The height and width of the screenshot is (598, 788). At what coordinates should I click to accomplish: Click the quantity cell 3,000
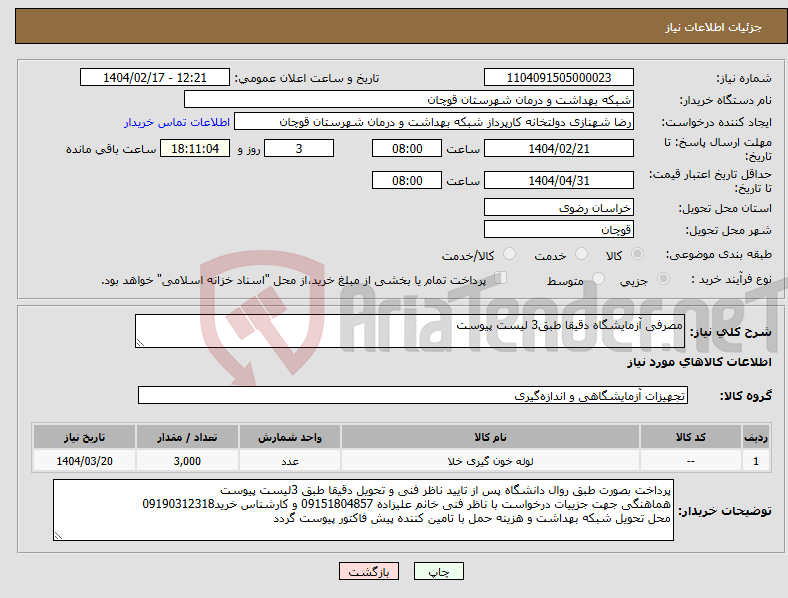tap(187, 461)
